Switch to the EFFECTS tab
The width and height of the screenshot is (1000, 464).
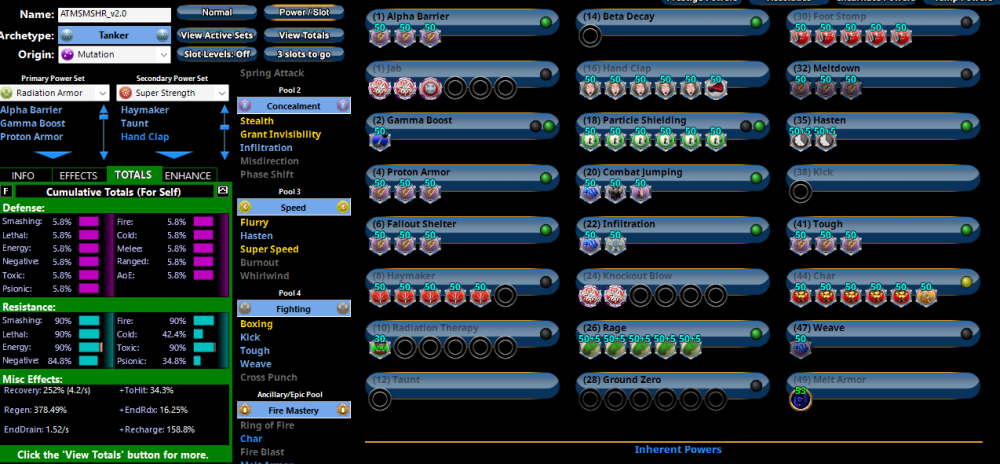(x=78, y=175)
